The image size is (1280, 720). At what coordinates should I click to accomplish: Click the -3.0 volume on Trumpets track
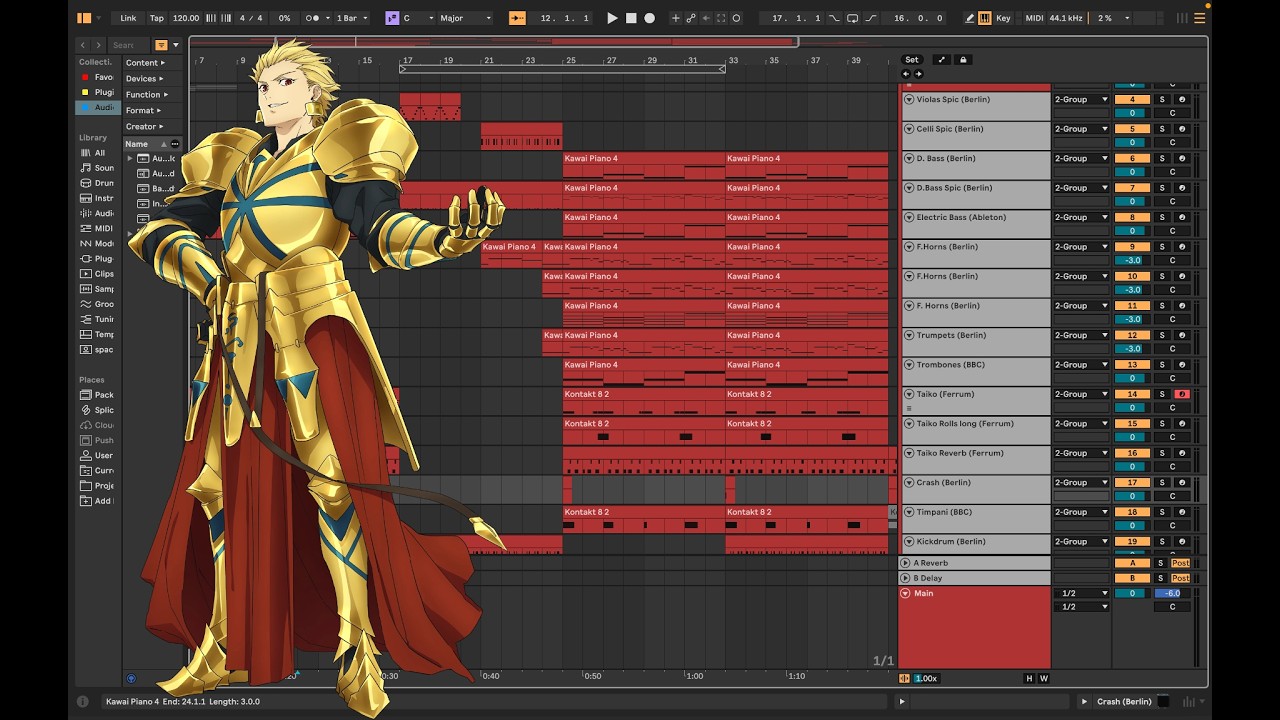pyautogui.click(x=1132, y=349)
